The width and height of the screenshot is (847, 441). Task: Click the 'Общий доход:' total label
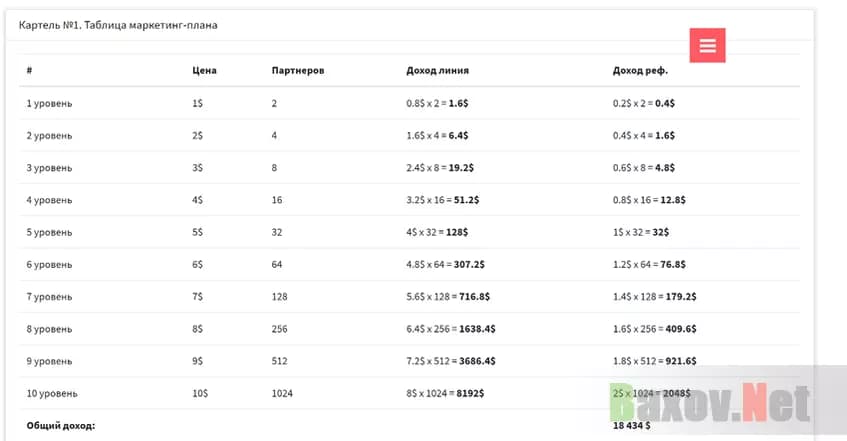coord(60,426)
